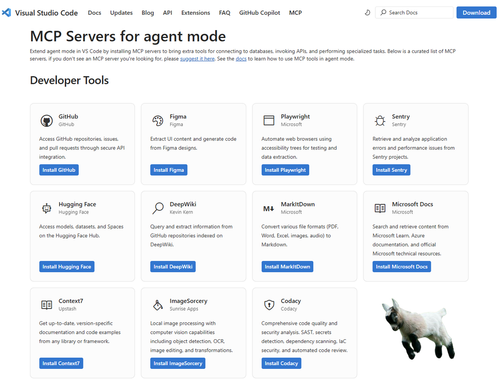Image resolution: width=500 pixels, height=384 pixels.
Task: Click the Download button
Action: tap(476, 13)
